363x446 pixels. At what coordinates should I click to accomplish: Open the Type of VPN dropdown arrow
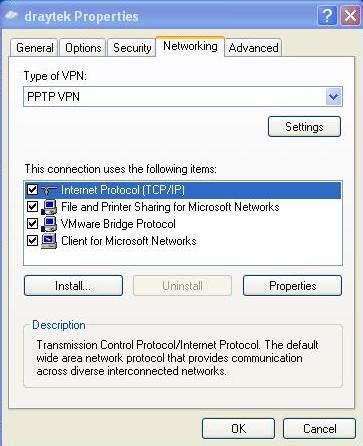click(333, 97)
